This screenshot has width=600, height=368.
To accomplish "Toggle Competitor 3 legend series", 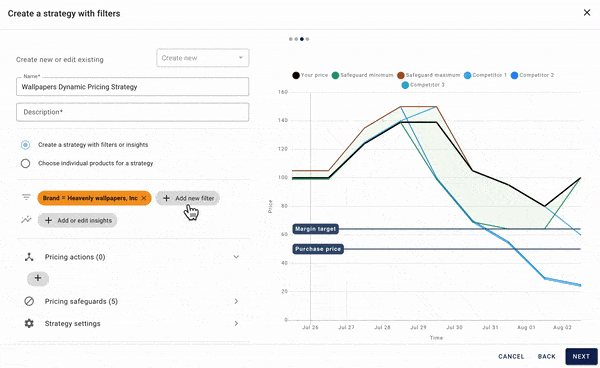I will (423, 85).
